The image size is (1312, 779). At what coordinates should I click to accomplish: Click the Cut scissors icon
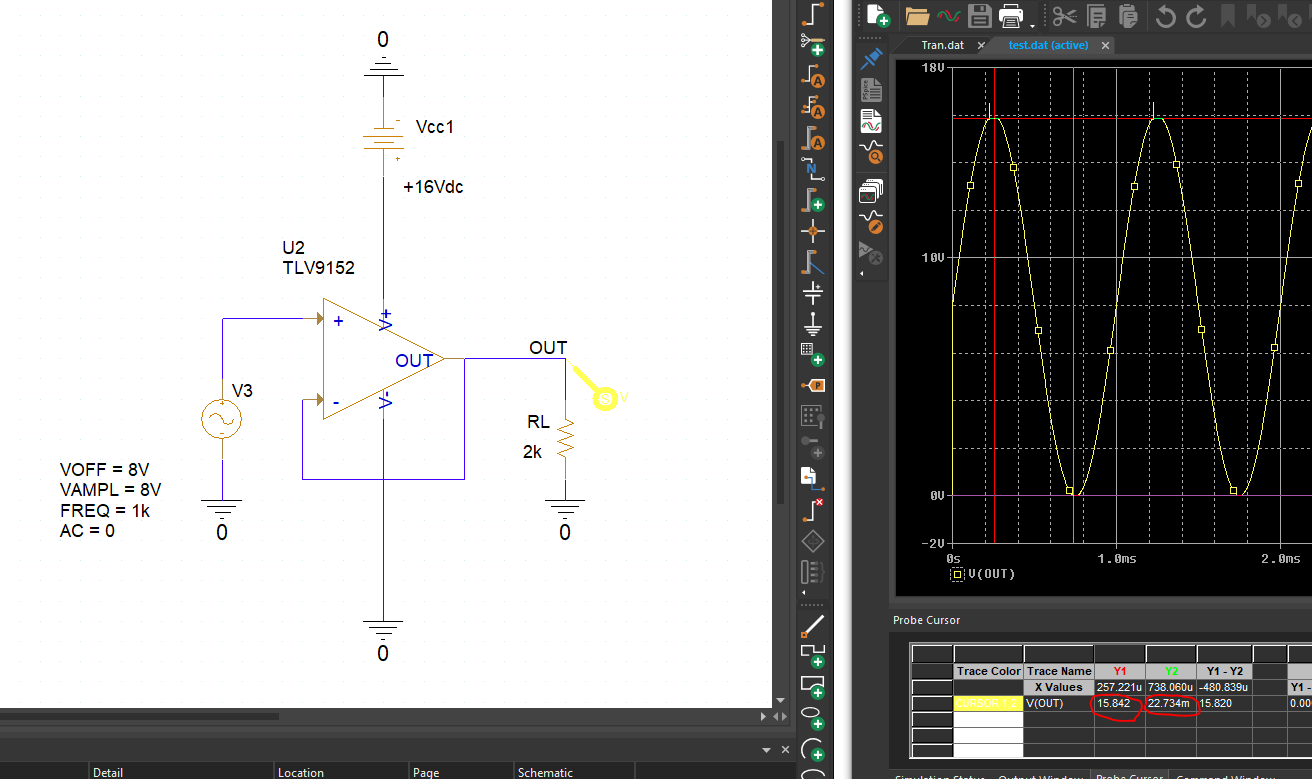[1063, 15]
